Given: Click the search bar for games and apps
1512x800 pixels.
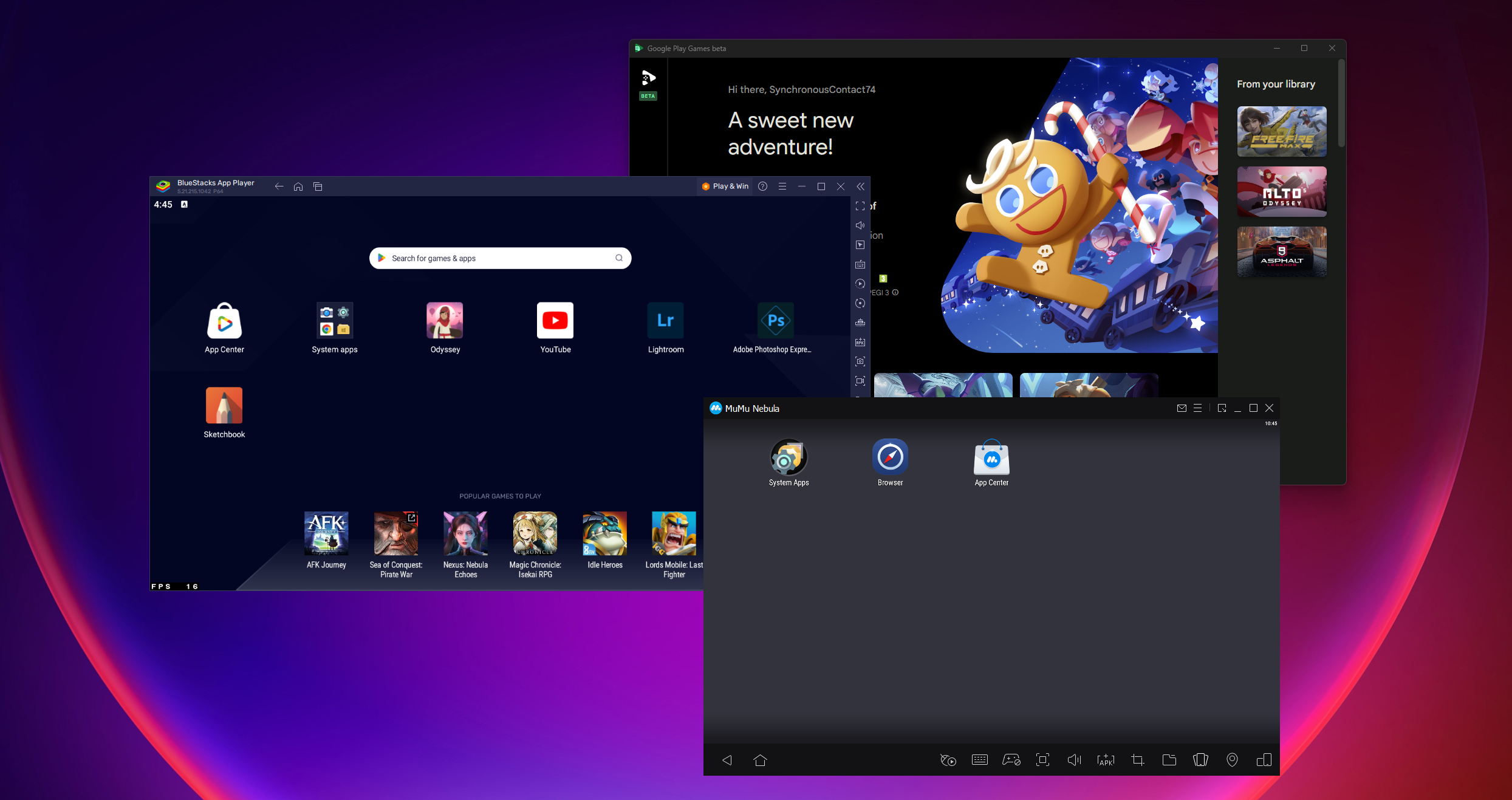Looking at the screenshot, I should pos(500,258).
